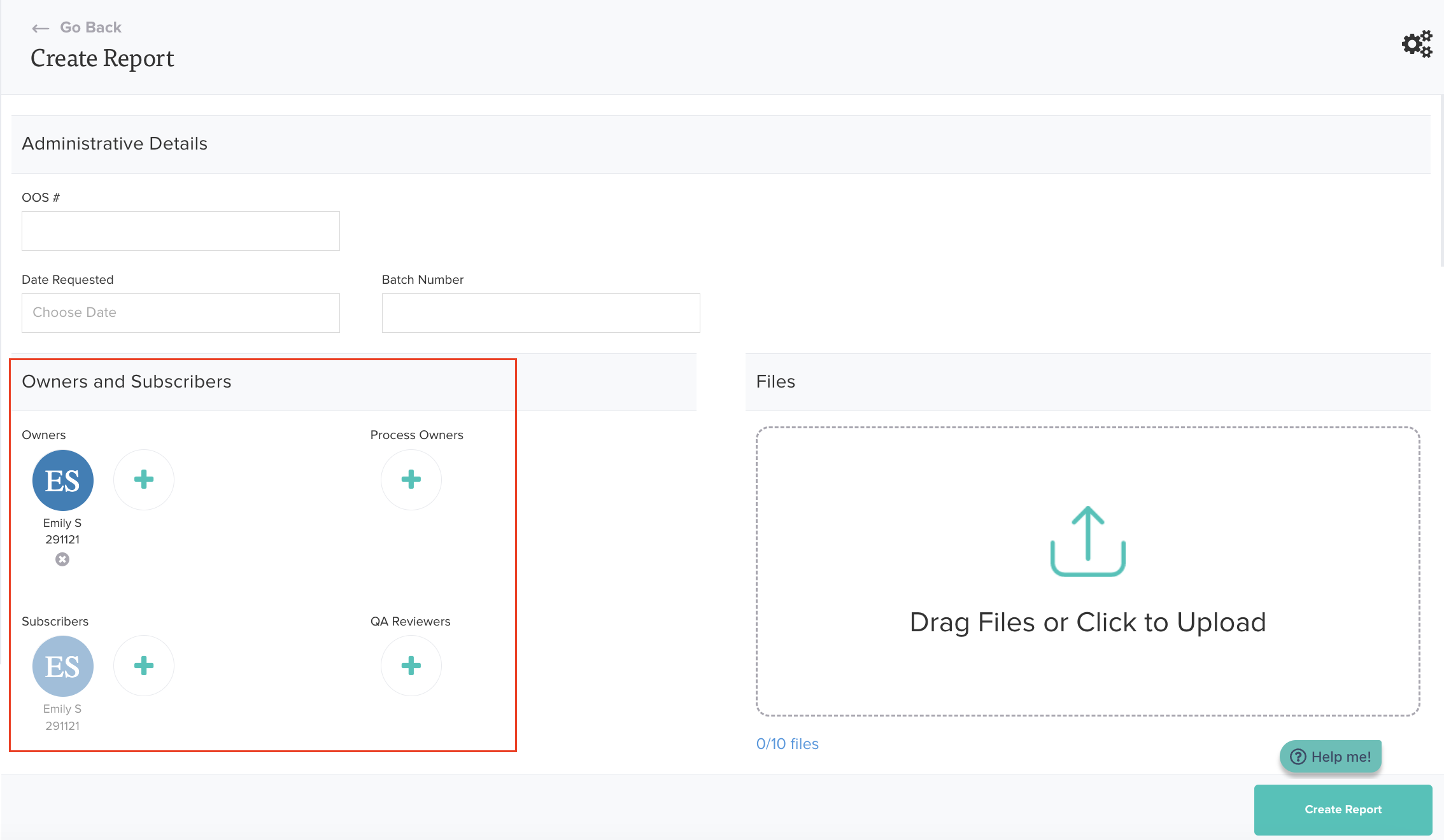Open the Help me! widget
This screenshot has height=840, width=1444.
[x=1331, y=757]
